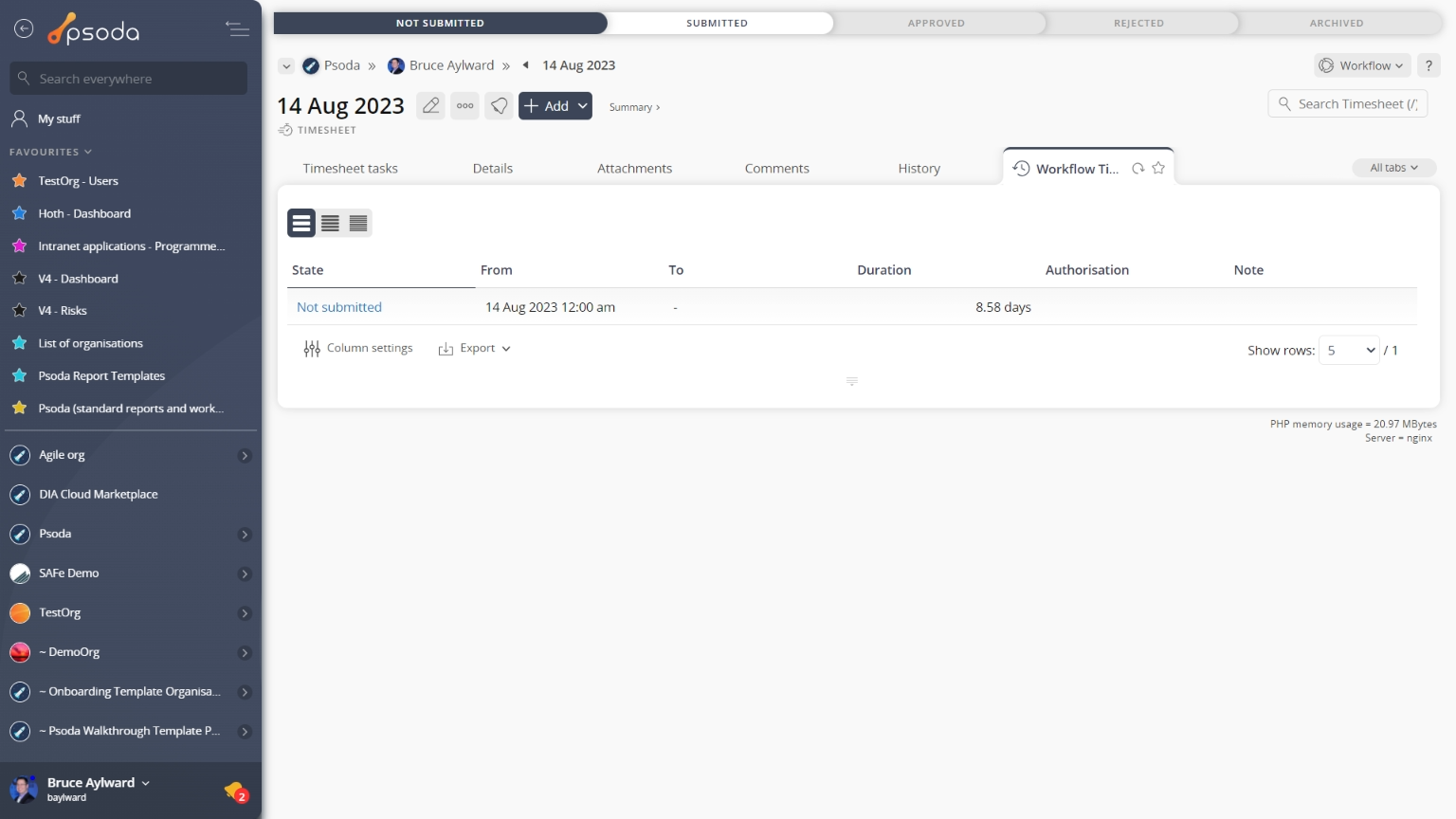Image resolution: width=1456 pixels, height=819 pixels.
Task: Click star icon beside Psoda Report Templates
Action: [19, 375]
